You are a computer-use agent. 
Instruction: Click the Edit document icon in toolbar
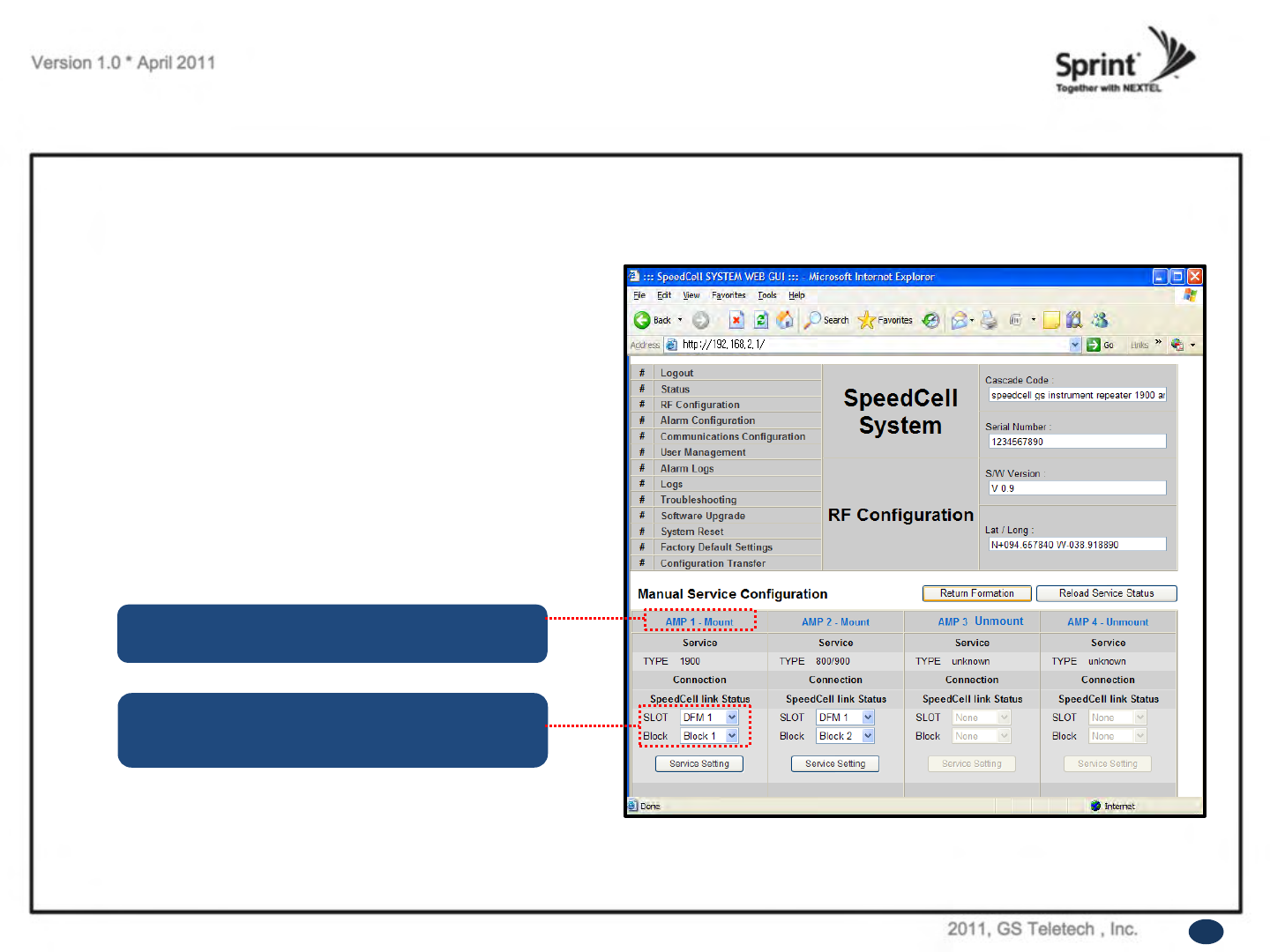[x=1015, y=320]
